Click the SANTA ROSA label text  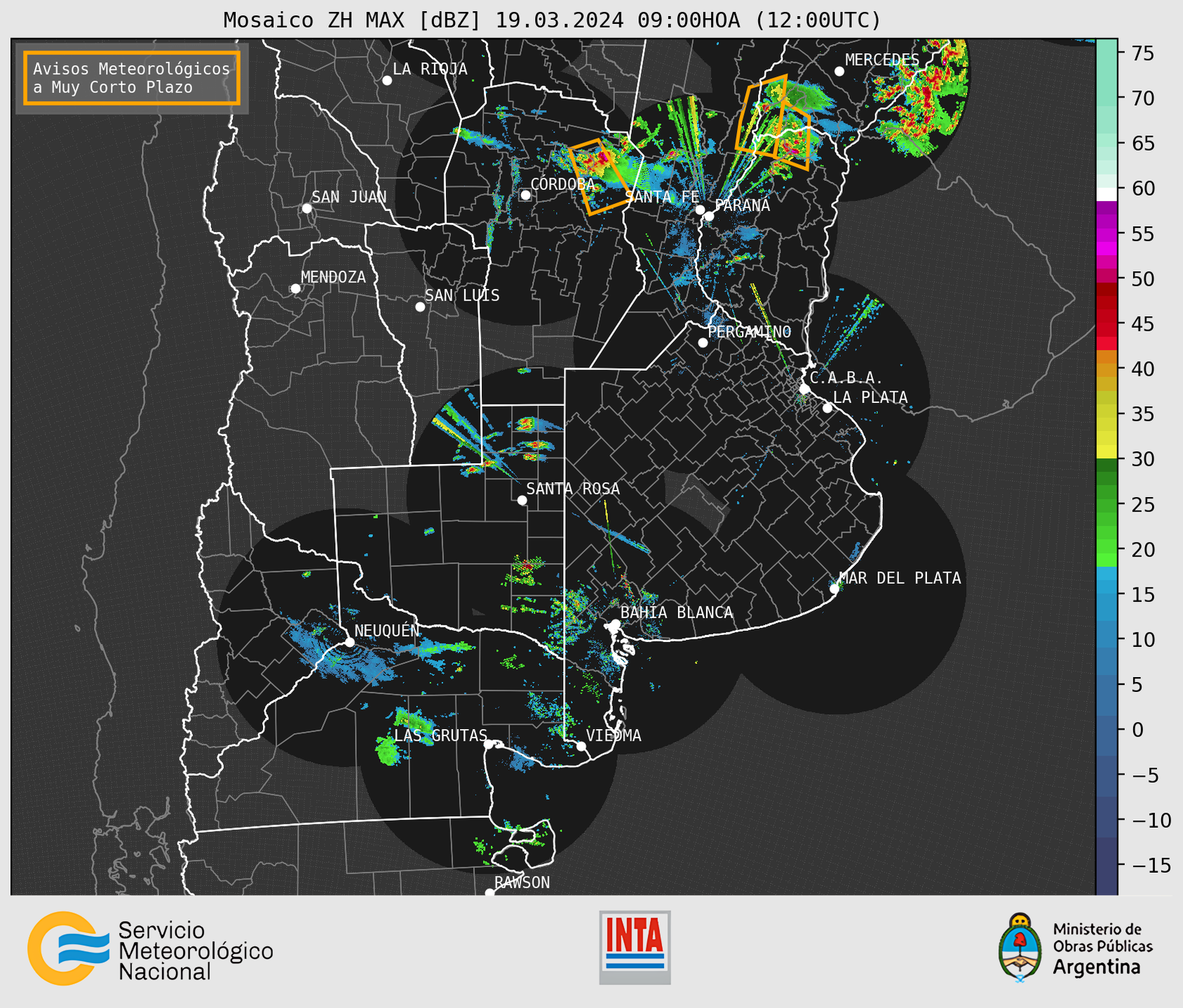tap(573, 489)
